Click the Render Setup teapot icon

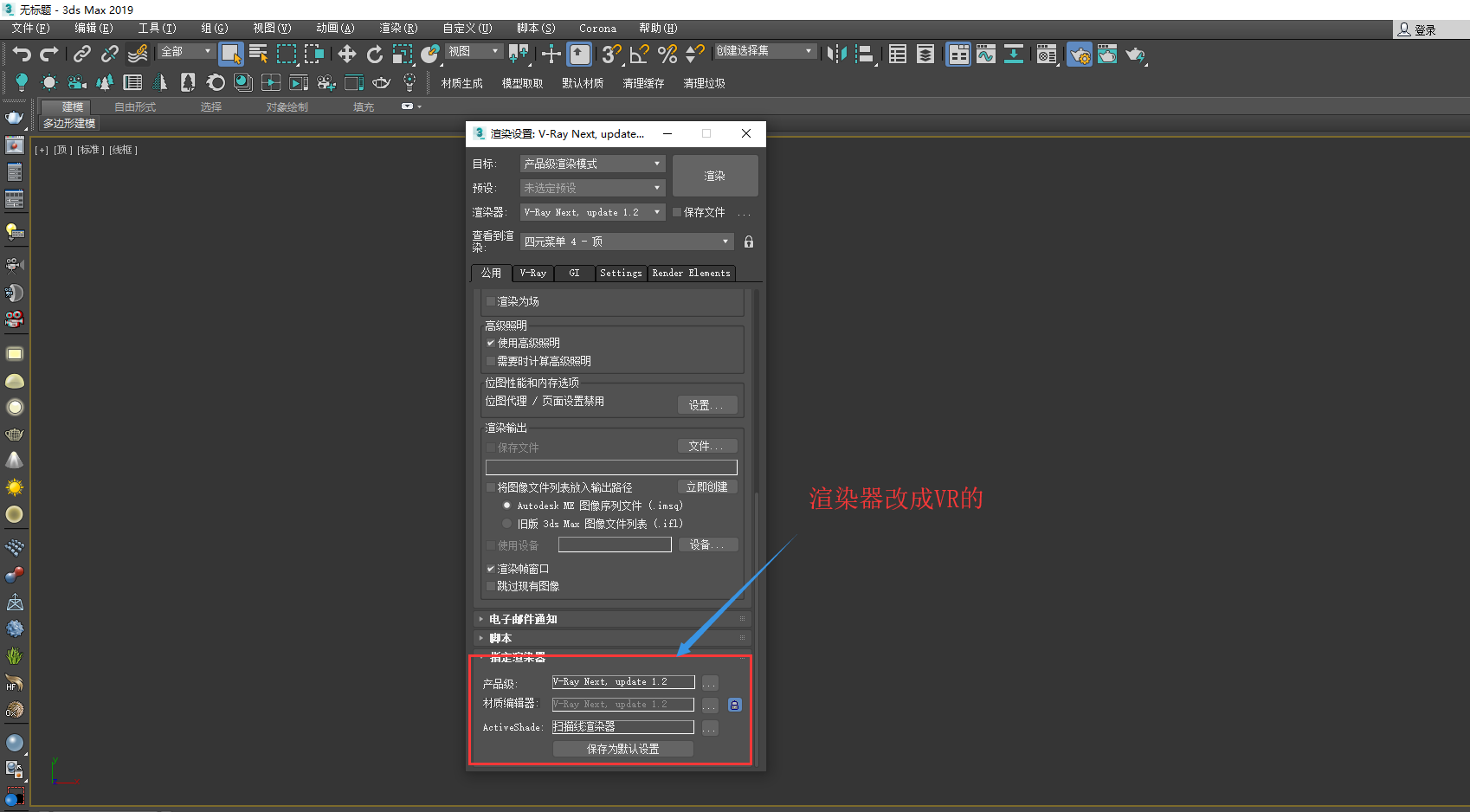pyautogui.click(x=1080, y=55)
